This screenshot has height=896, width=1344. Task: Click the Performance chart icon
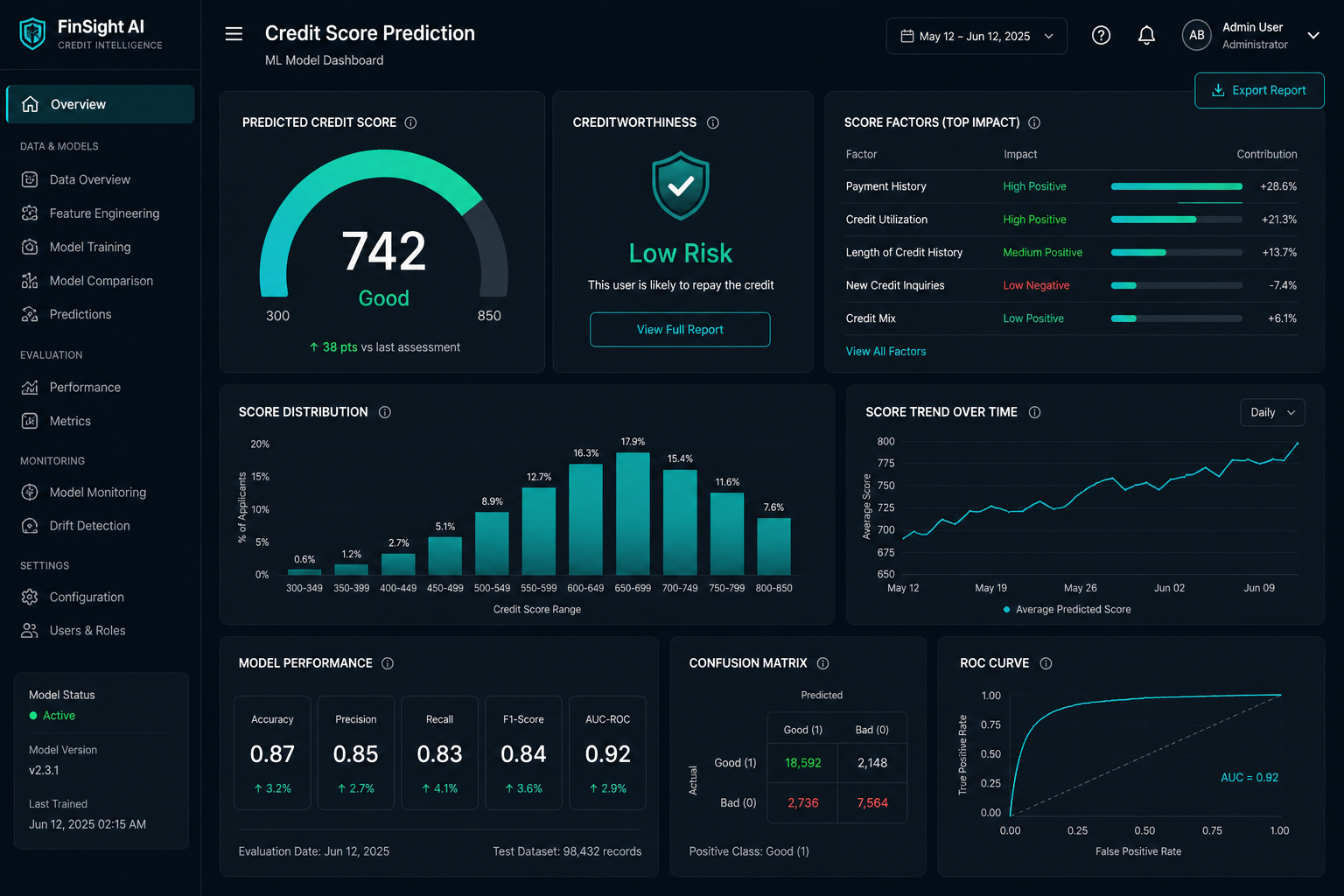pyautogui.click(x=30, y=387)
